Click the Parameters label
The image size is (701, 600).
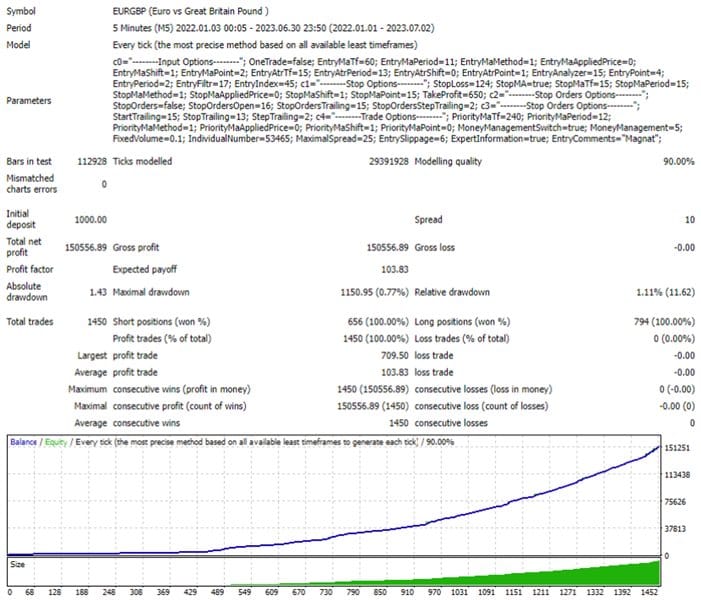click(29, 101)
